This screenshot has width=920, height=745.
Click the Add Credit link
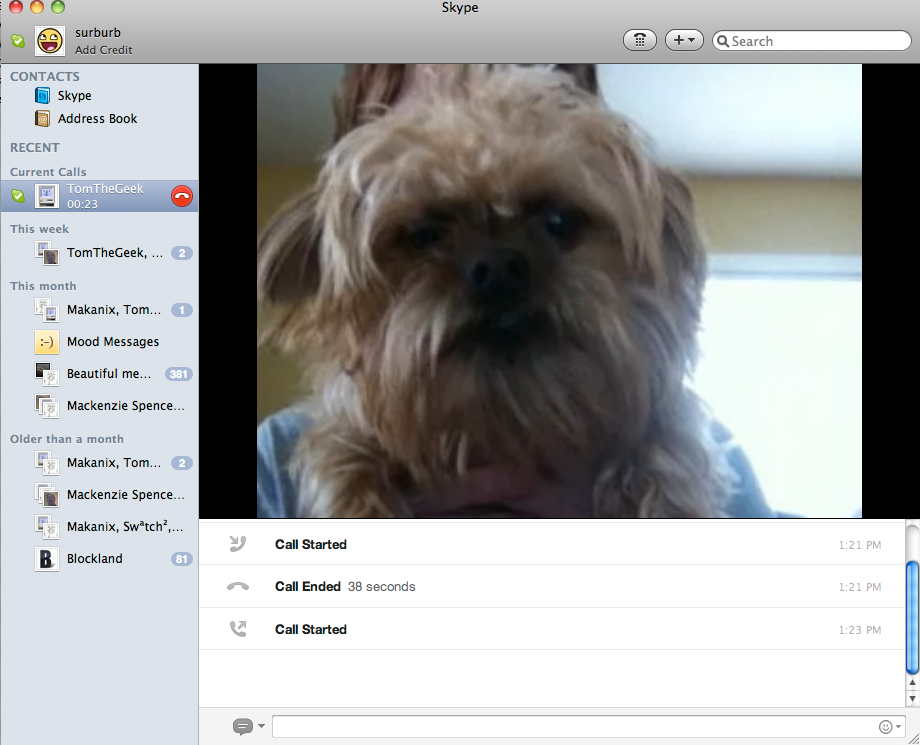pyautogui.click(x=103, y=50)
